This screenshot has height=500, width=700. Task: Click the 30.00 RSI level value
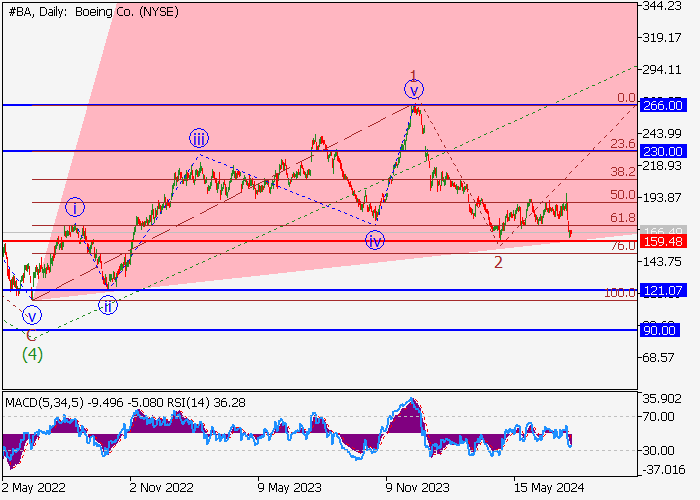658,451
